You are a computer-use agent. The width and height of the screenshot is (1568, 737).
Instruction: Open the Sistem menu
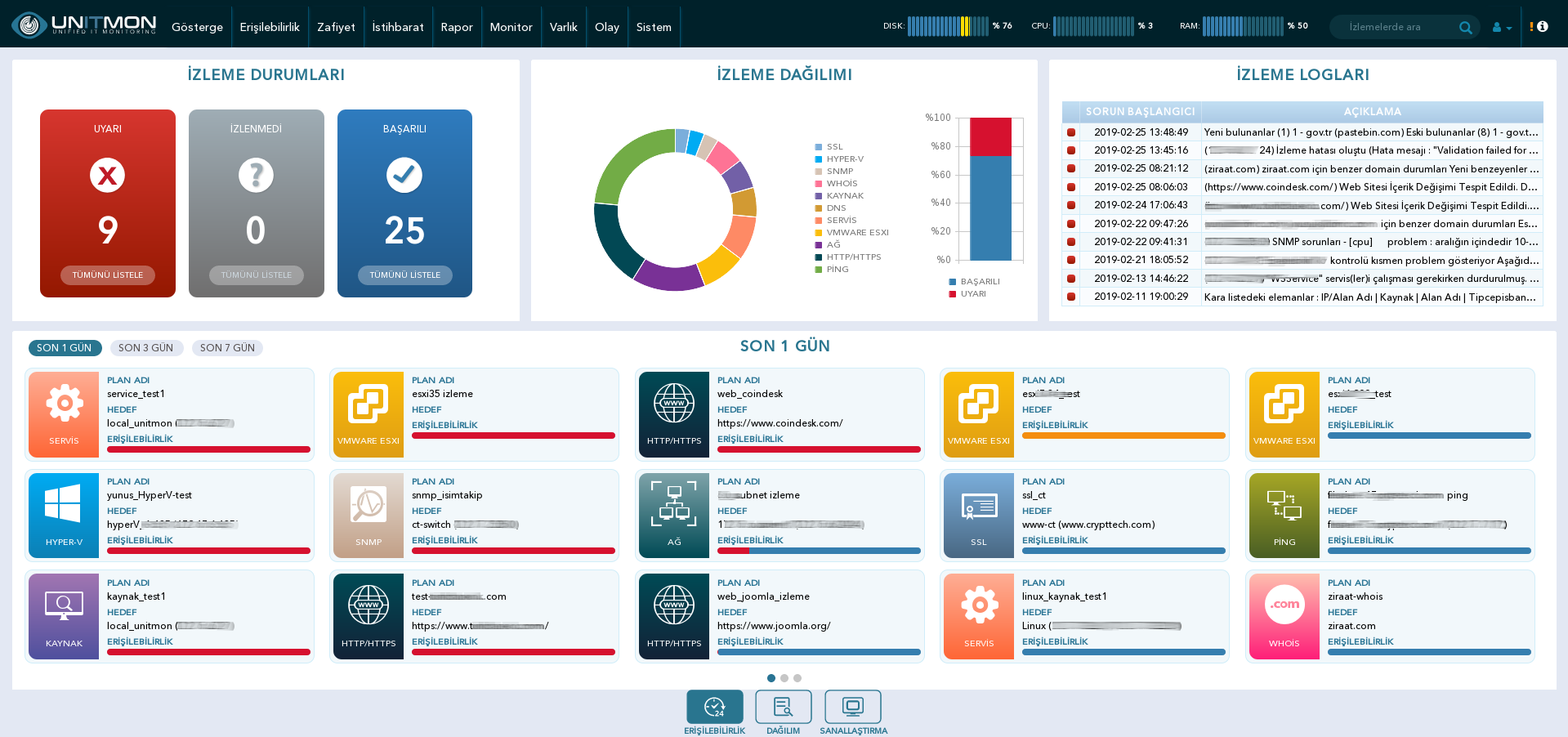click(654, 27)
